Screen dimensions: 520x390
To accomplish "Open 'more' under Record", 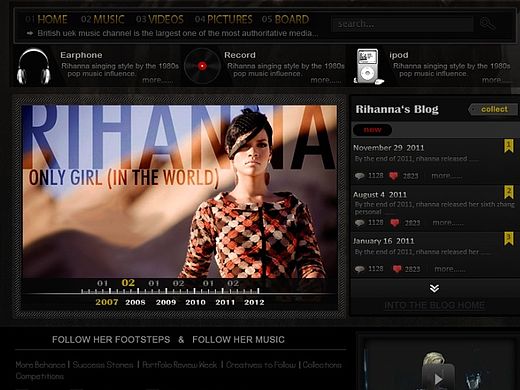I will (x=326, y=80).
